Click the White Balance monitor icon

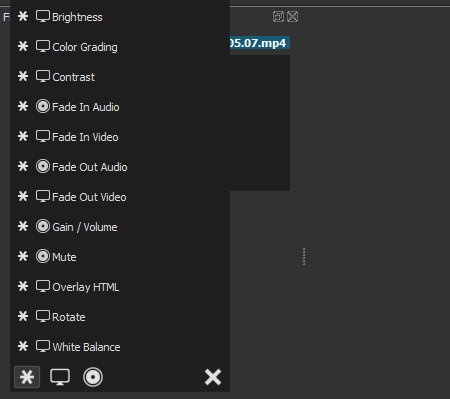click(43, 346)
